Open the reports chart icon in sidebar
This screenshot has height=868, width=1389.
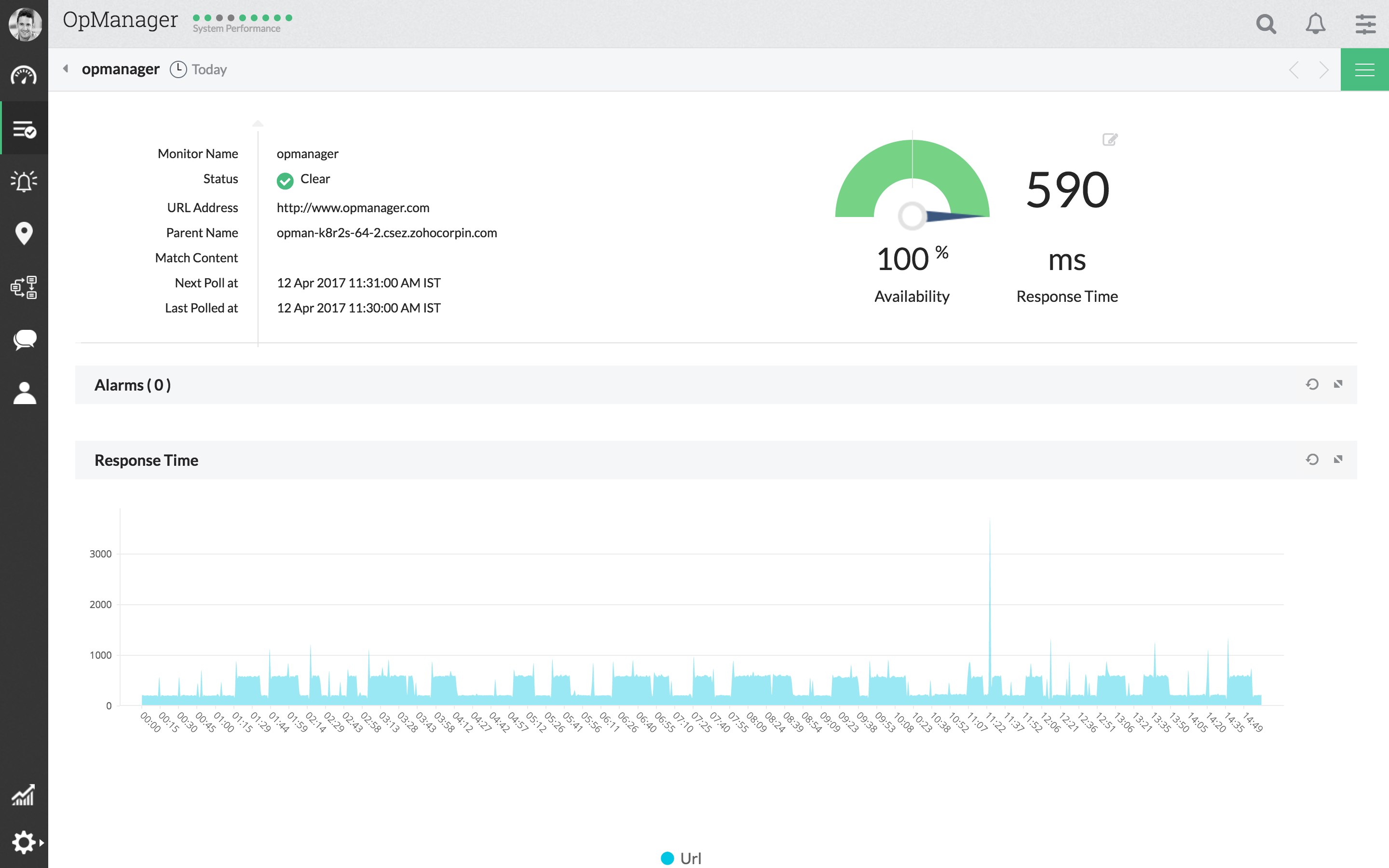(x=24, y=795)
